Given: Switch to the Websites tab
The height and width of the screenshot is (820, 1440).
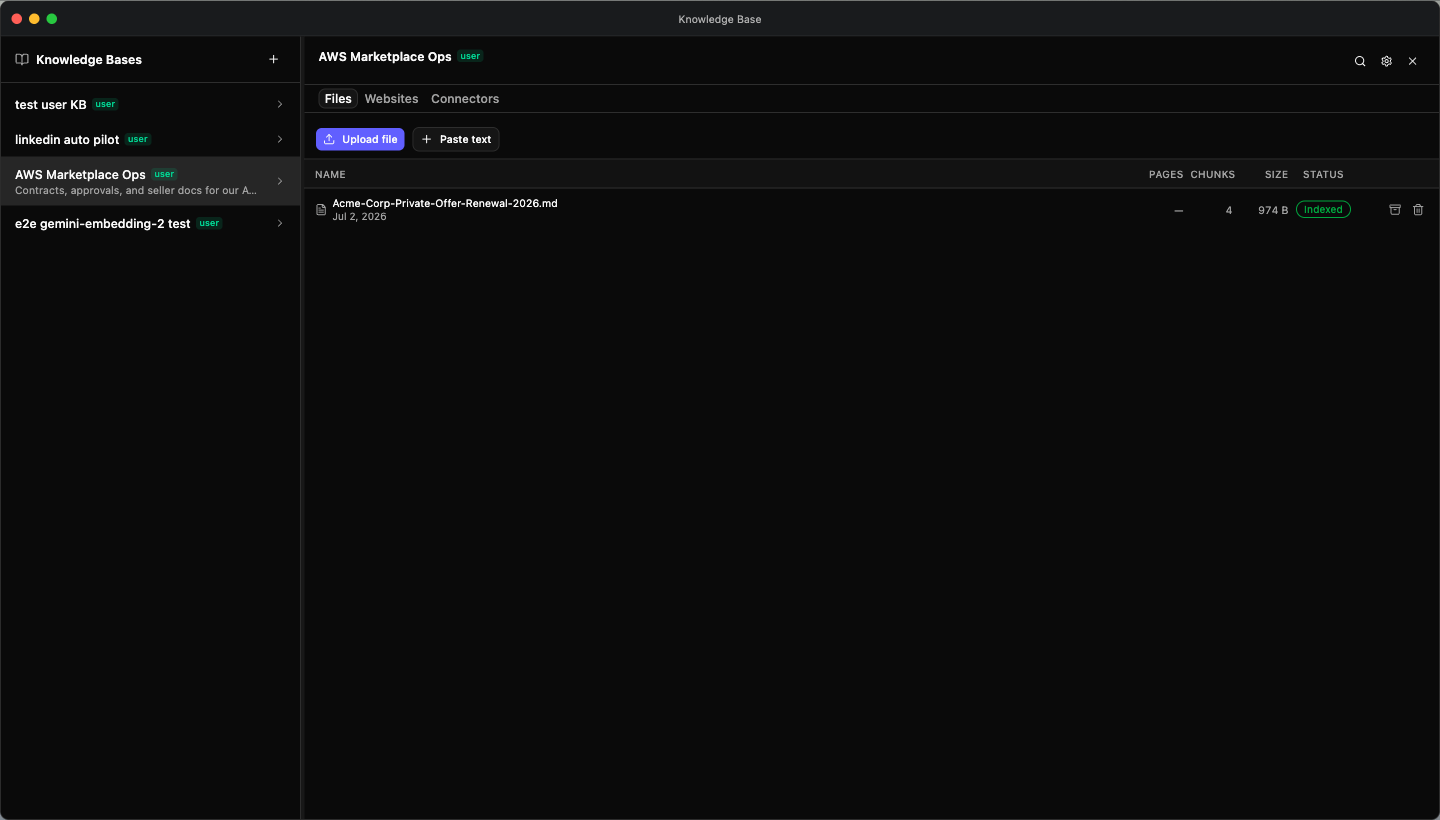Looking at the screenshot, I should pos(391,99).
